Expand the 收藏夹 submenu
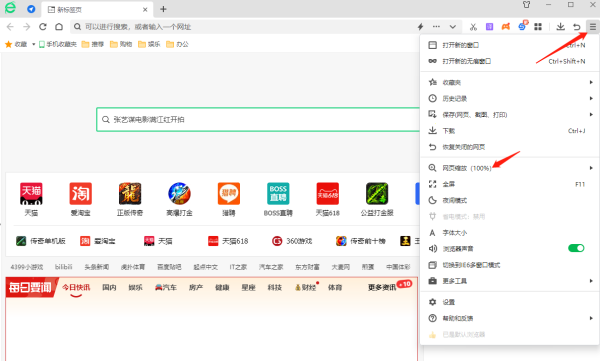 click(509, 82)
